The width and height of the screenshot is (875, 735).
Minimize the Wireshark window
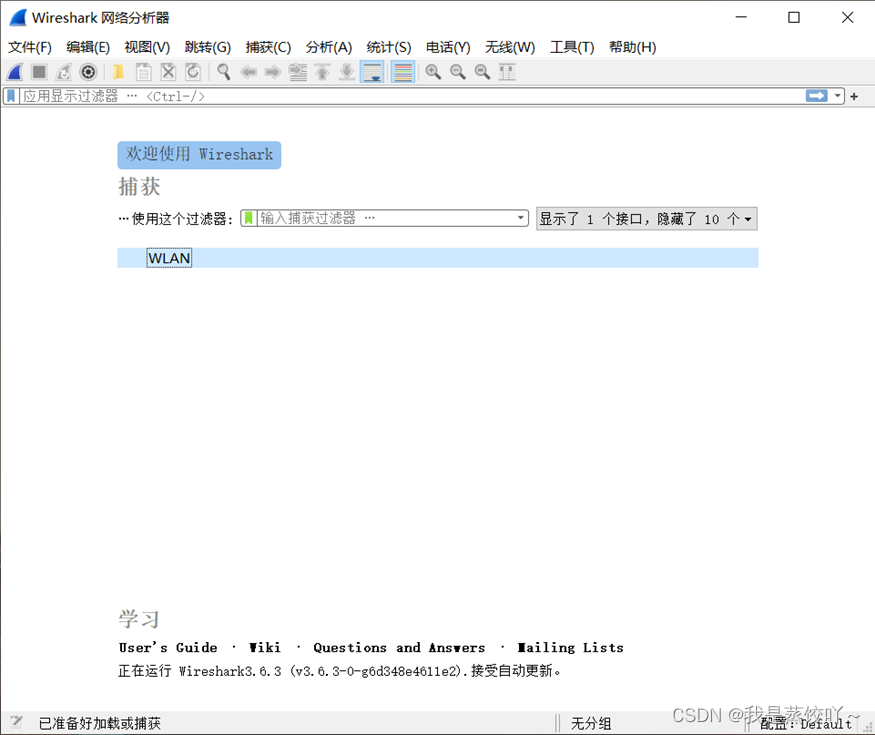point(741,18)
